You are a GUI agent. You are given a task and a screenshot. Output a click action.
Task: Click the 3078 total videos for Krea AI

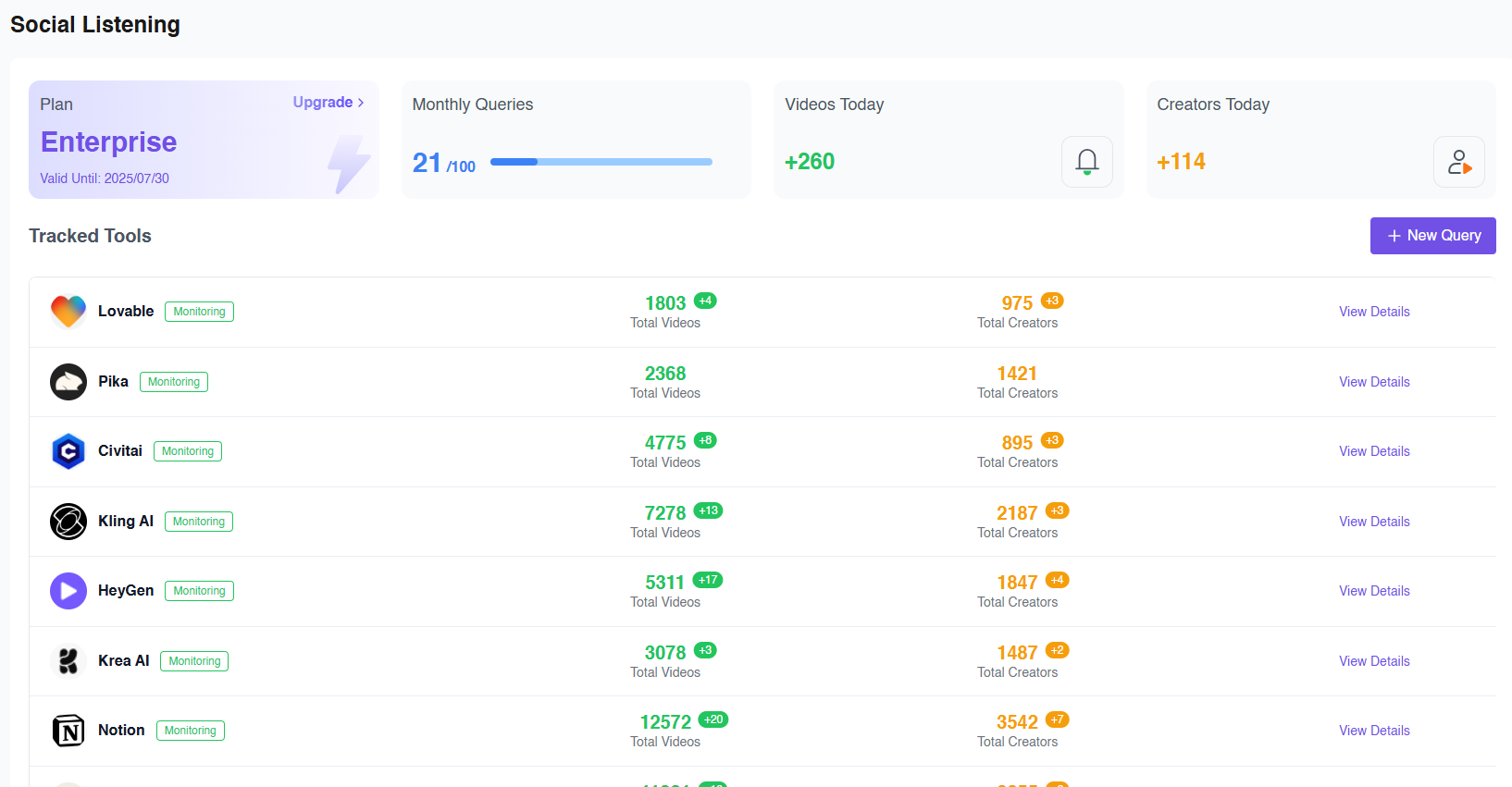pos(665,653)
